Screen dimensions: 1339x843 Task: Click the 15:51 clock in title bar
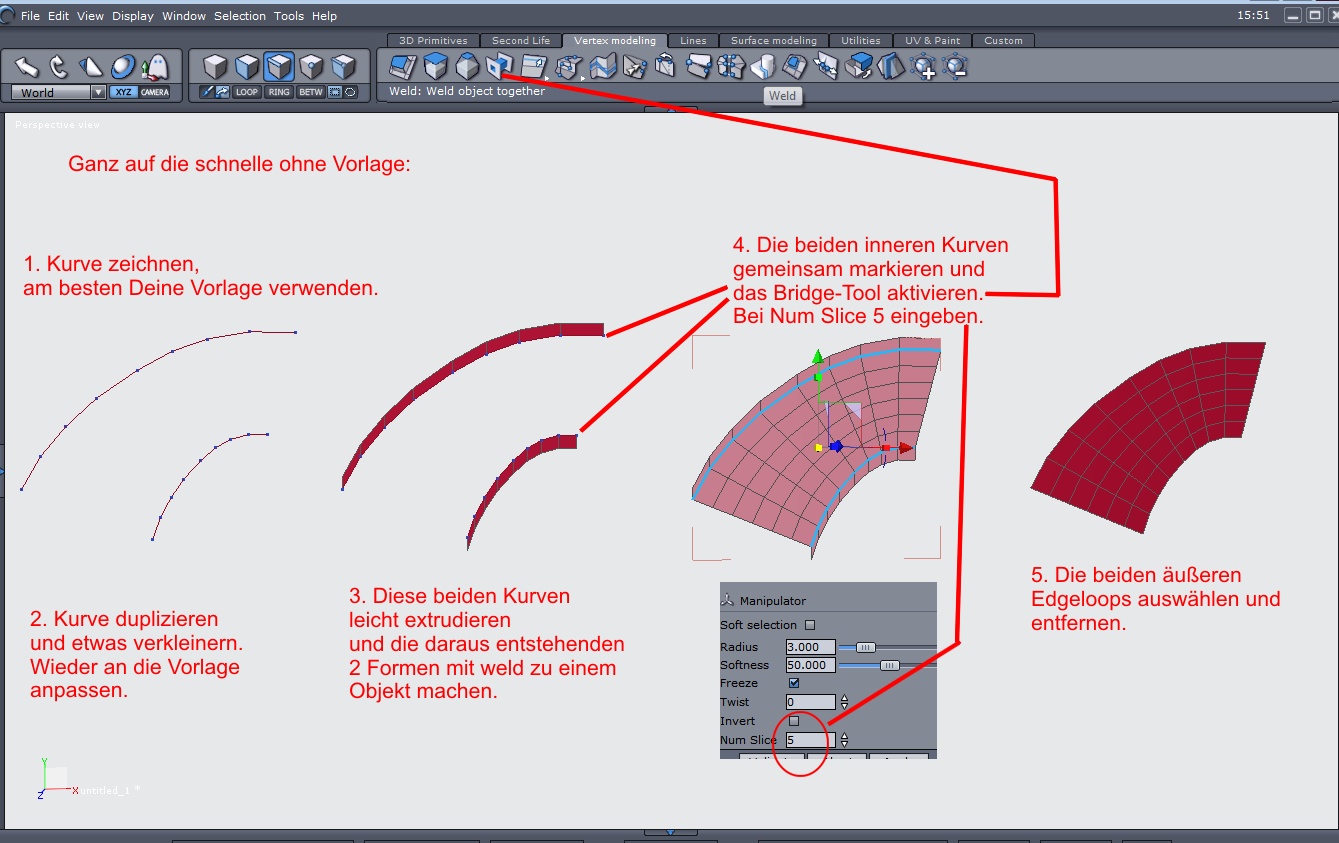tap(1253, 16)
